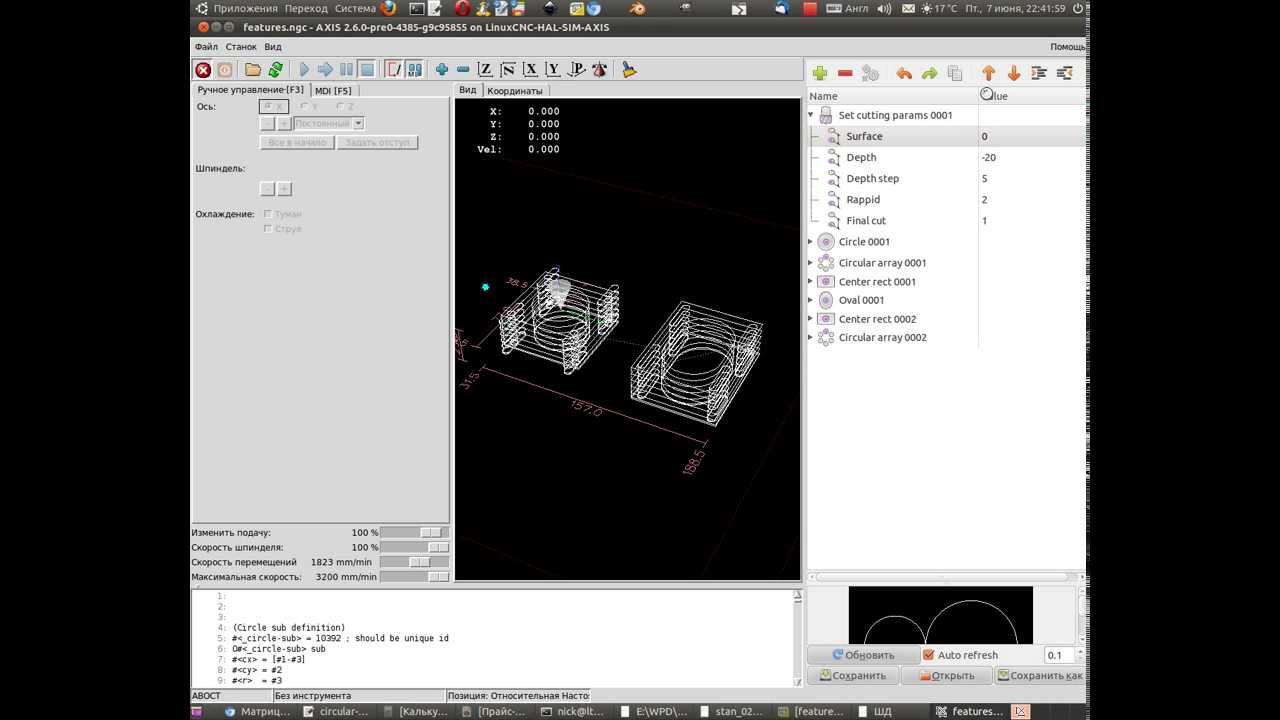Click Задать отступ button

[377, 143]
